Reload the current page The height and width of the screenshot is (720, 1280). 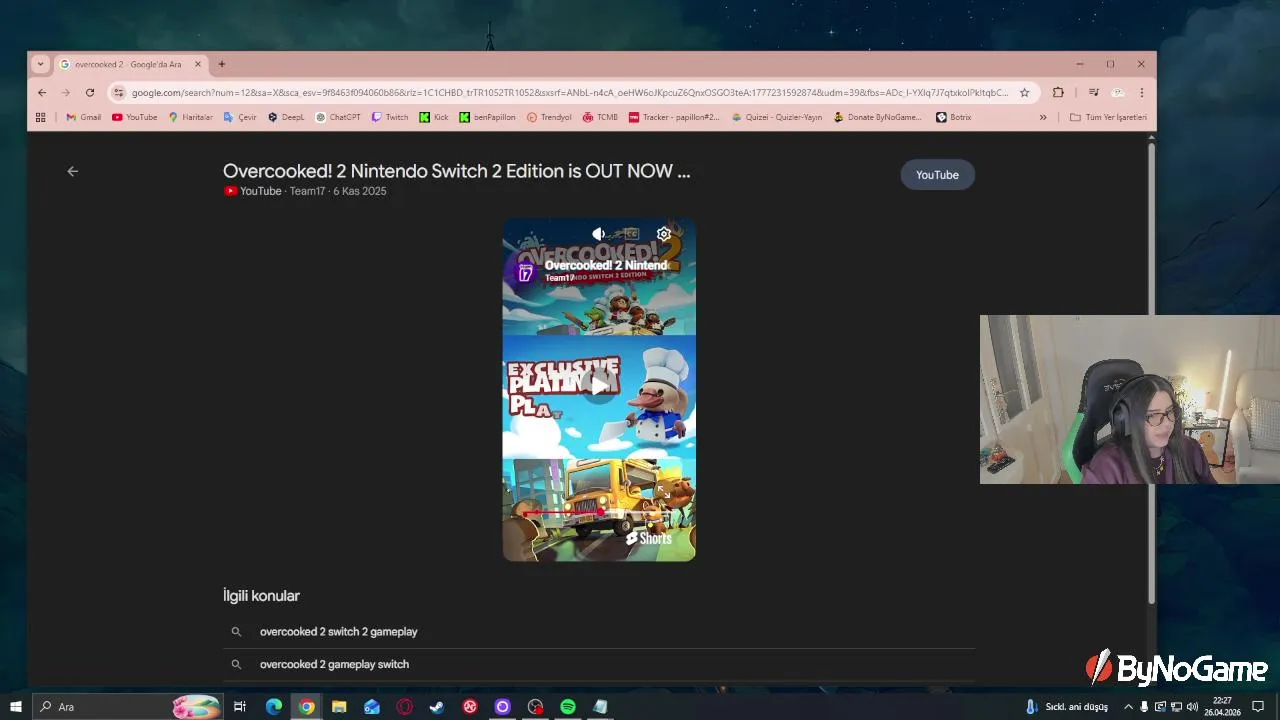click(x=90, y=93)
